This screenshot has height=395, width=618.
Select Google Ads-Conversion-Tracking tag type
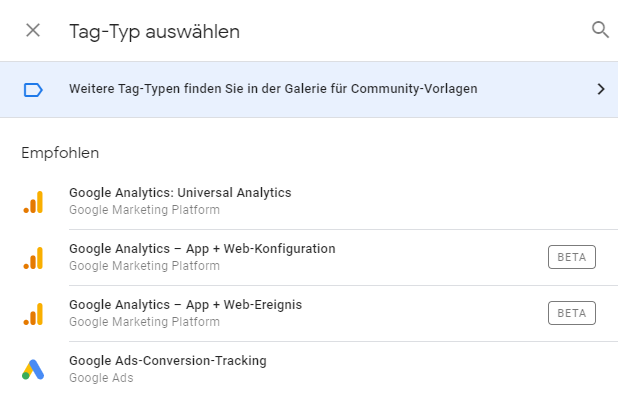tap(168, 361)
